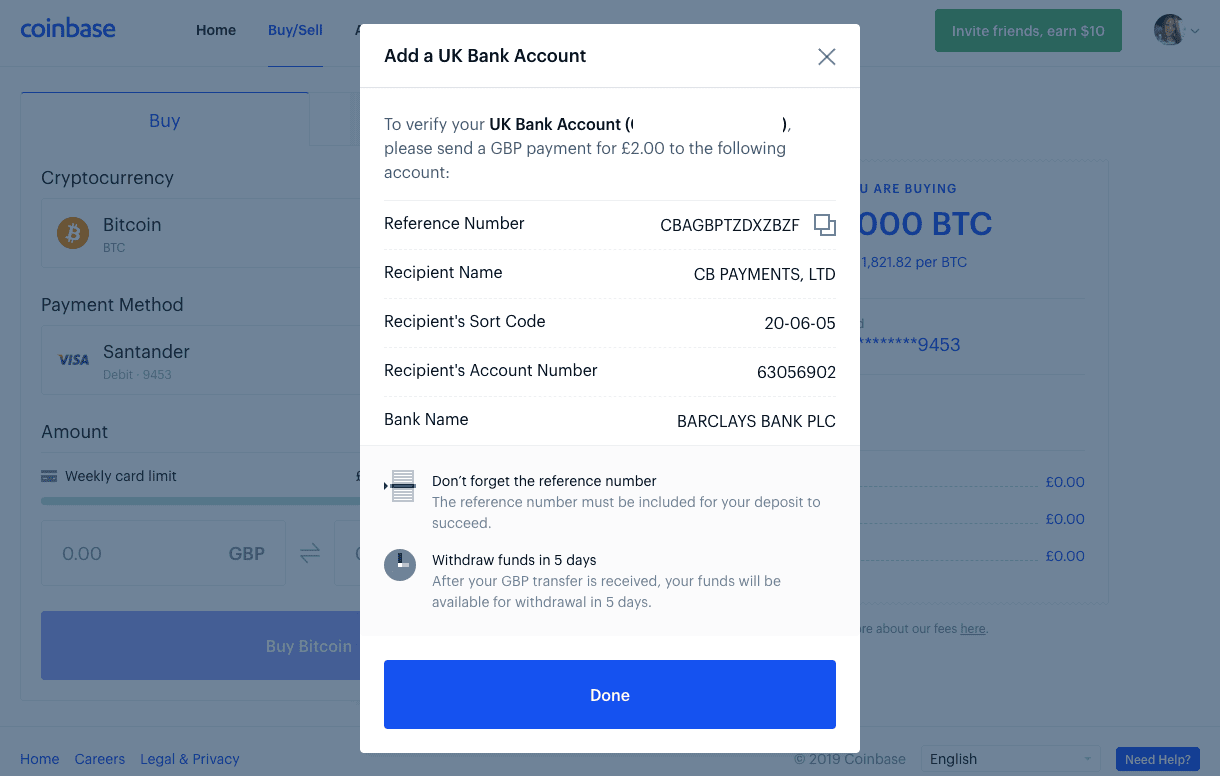Click the Done button
The height and width of the screenshot is (776, 1220).
click(x=610, y=695)
